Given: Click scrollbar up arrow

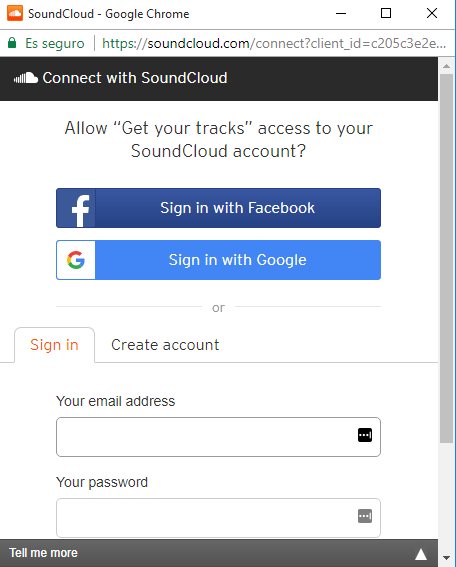Looking at the screenshot, I should (447, 66).
